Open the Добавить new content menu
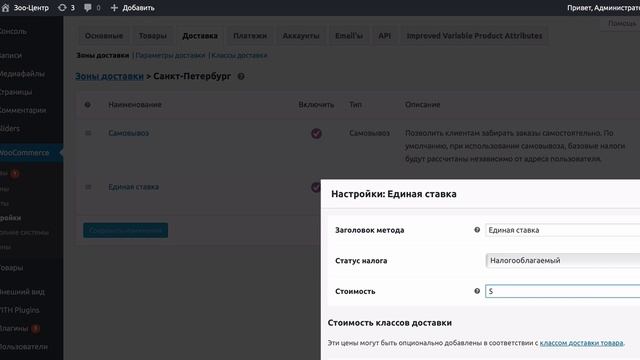Screen dimensions: 640x360 click(x=133, y=8)
